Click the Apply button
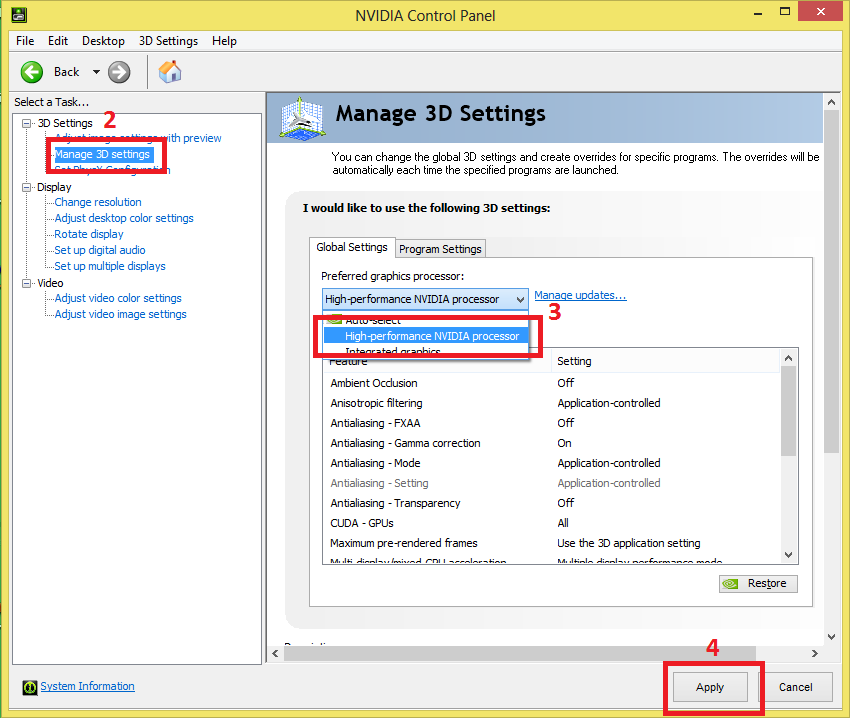Screen dimensions: 850x718 click(710, 687)
